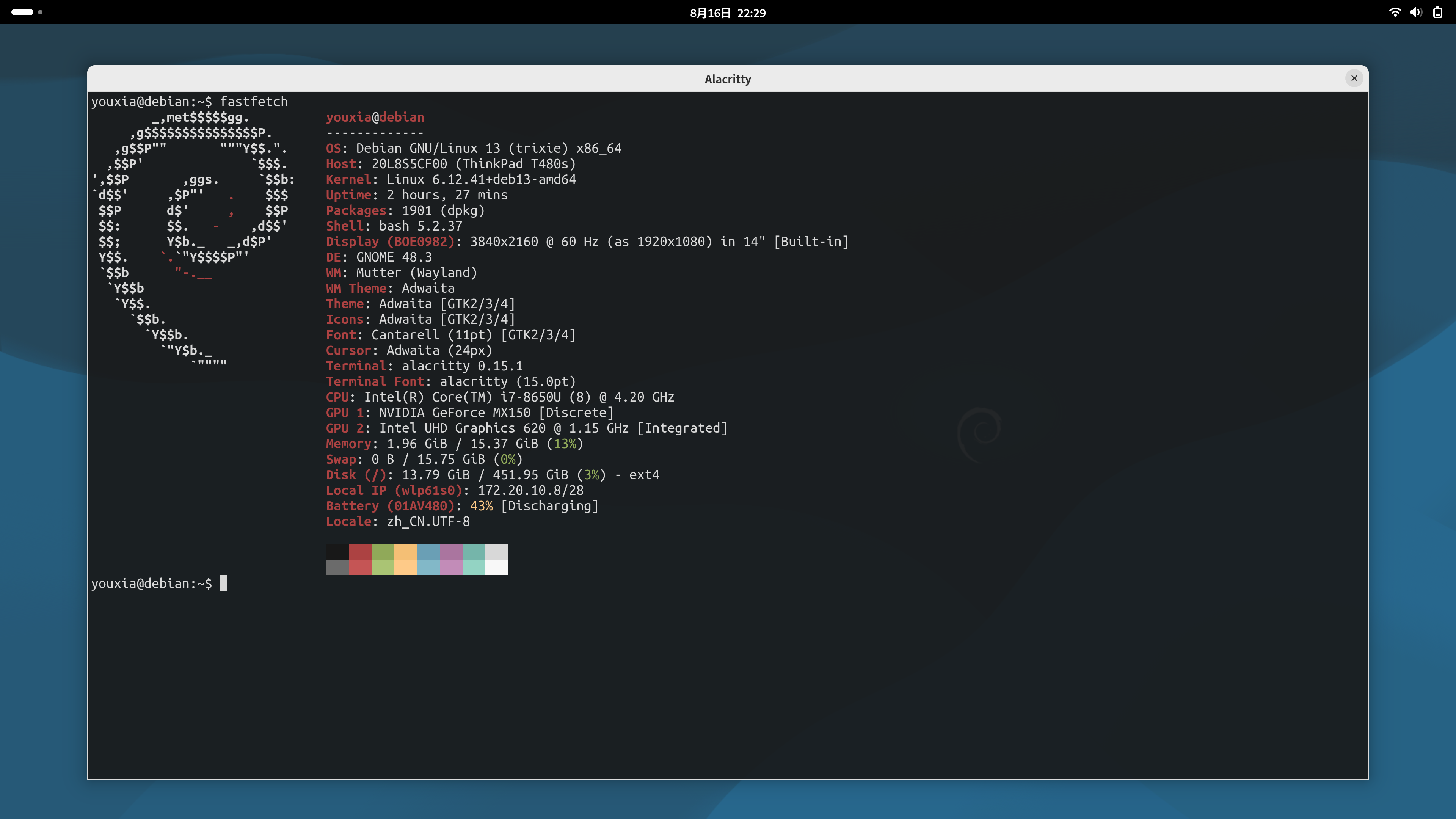Click the red 'youxia@debian' header
Viewport: 1456px width, 819px height.
point(375,117)
